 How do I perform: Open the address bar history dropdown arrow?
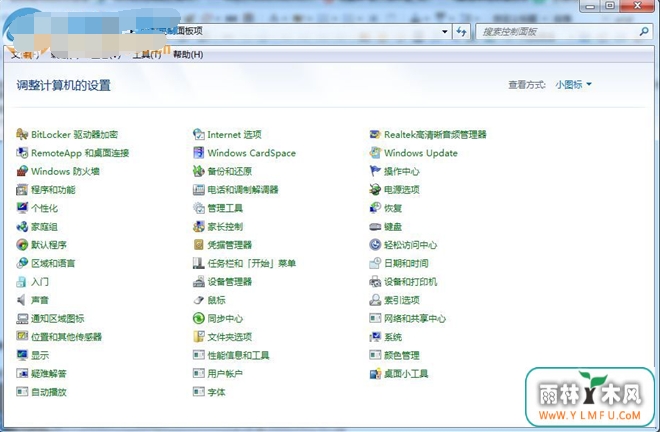[x=444, y=32]
